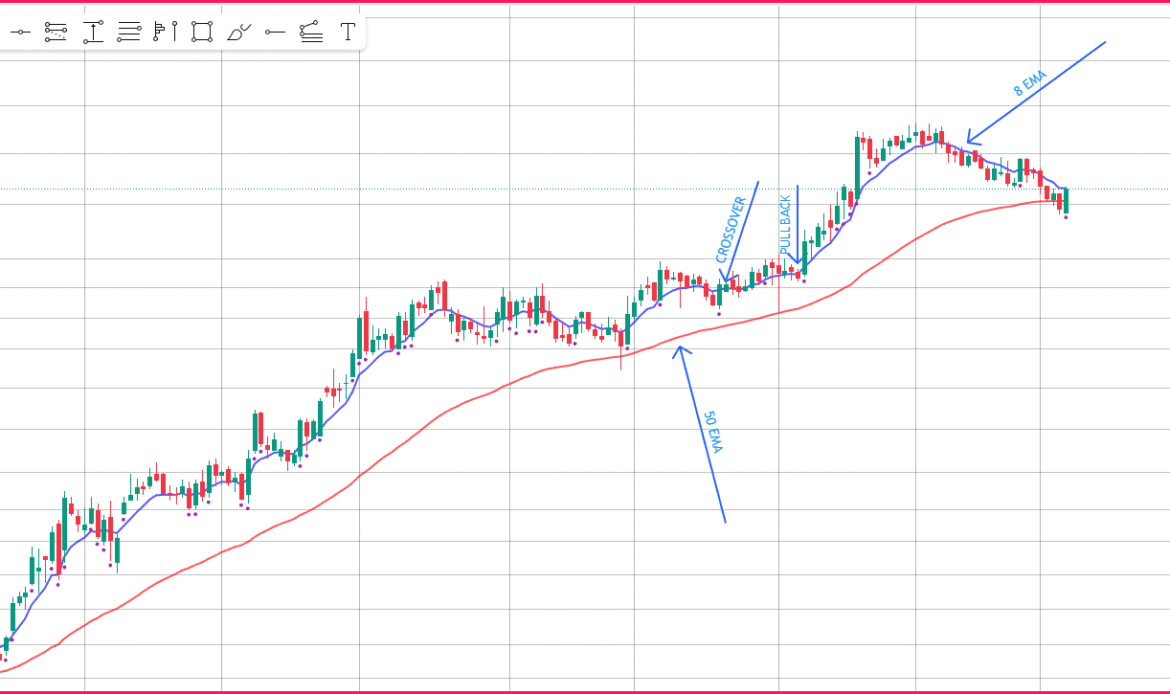
Task: Pick the Text annotation tool
Action: [347, 32]
